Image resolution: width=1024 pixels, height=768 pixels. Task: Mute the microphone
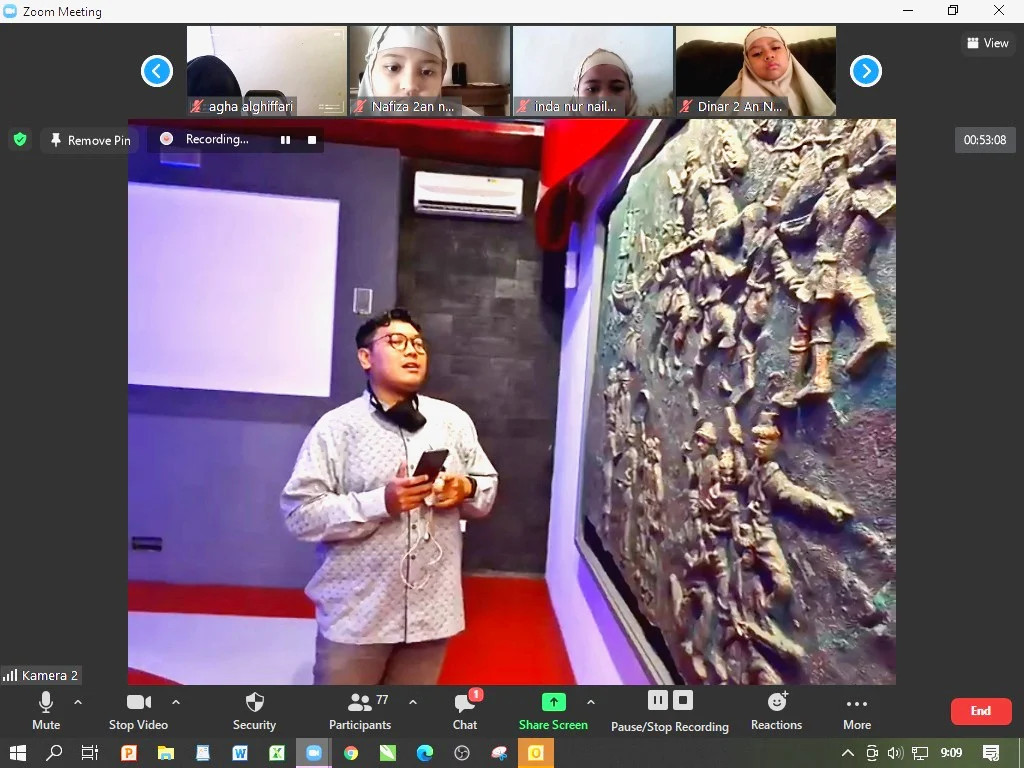click(x=46, y=710)
